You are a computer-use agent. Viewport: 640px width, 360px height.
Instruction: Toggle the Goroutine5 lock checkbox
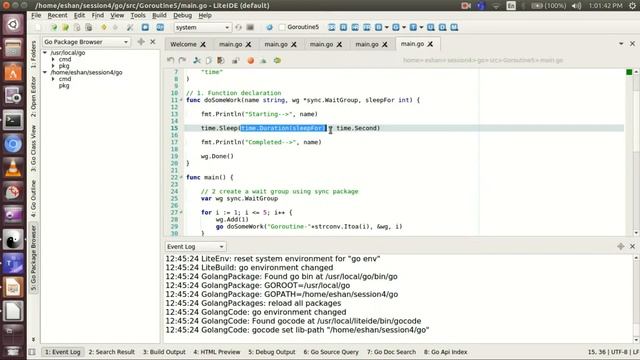pyautogui.click(x=282, y=27)
